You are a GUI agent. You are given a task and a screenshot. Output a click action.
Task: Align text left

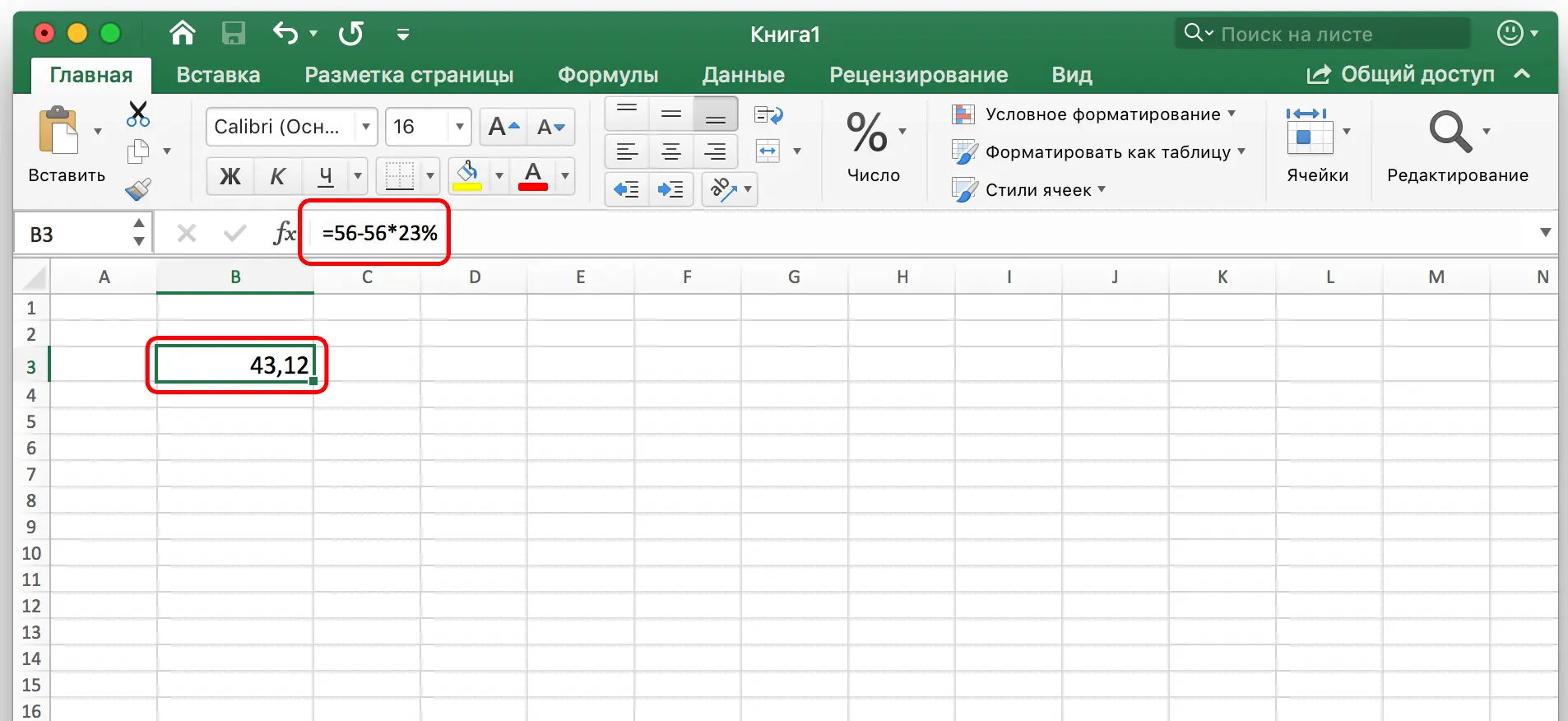coord(627,151)
